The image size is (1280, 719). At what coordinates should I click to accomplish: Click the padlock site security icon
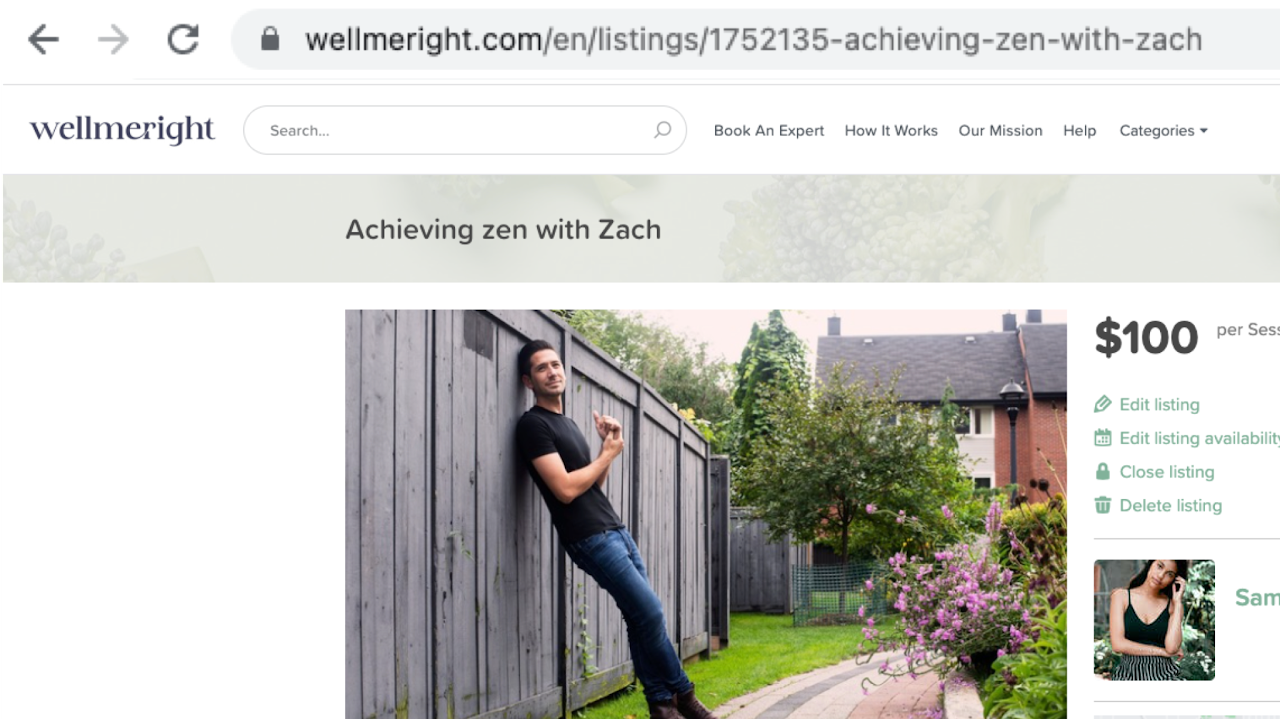[269, 39]
